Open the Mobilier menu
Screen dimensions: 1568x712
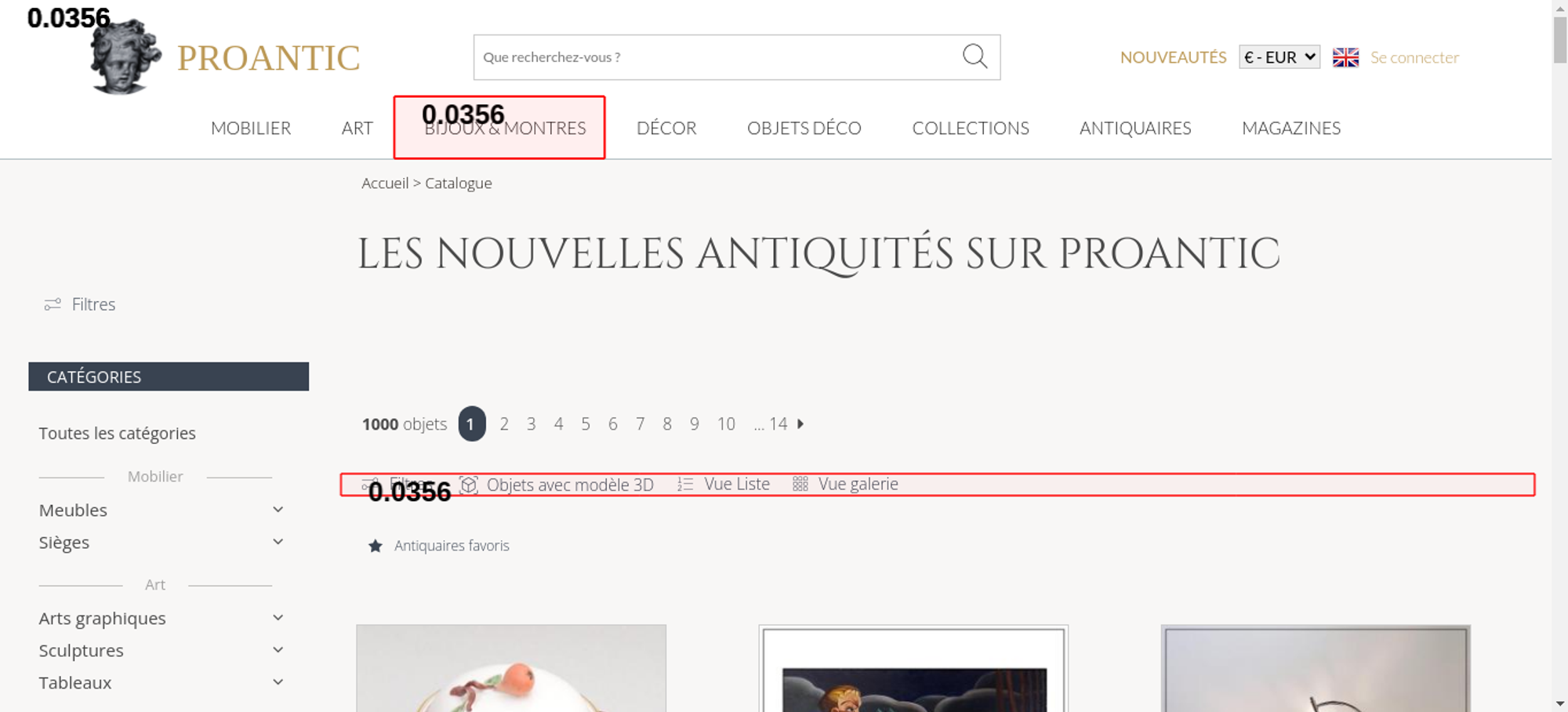251,129
